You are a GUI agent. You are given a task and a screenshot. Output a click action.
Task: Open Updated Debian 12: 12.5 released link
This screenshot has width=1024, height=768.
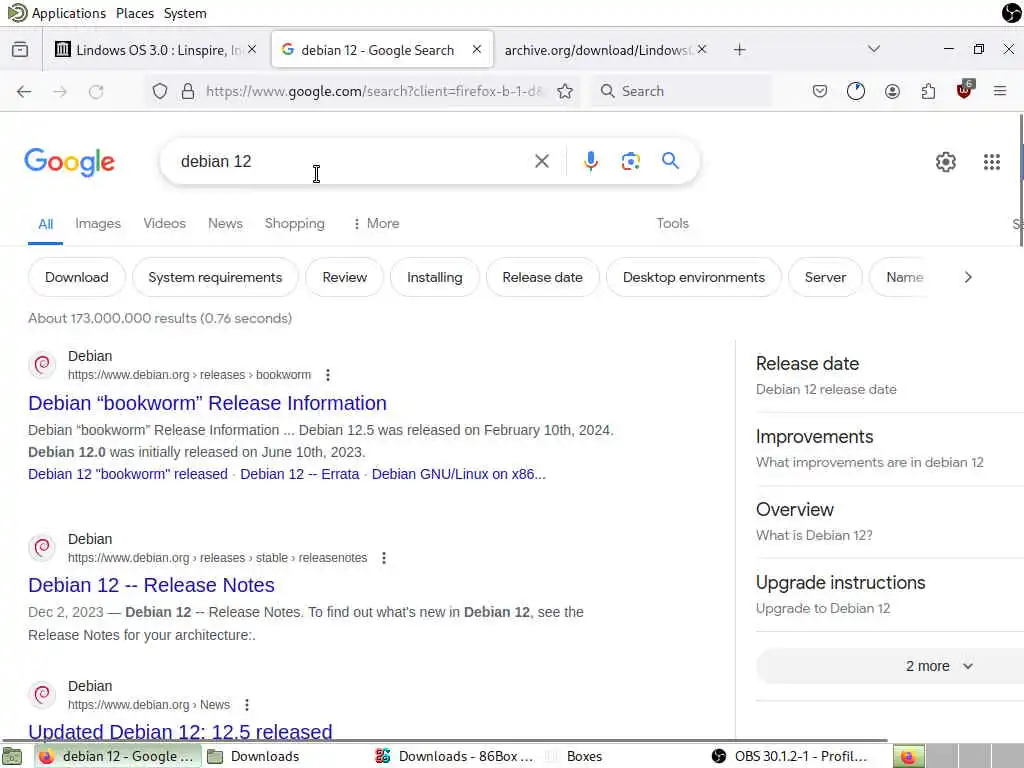[x=180, y=731]
